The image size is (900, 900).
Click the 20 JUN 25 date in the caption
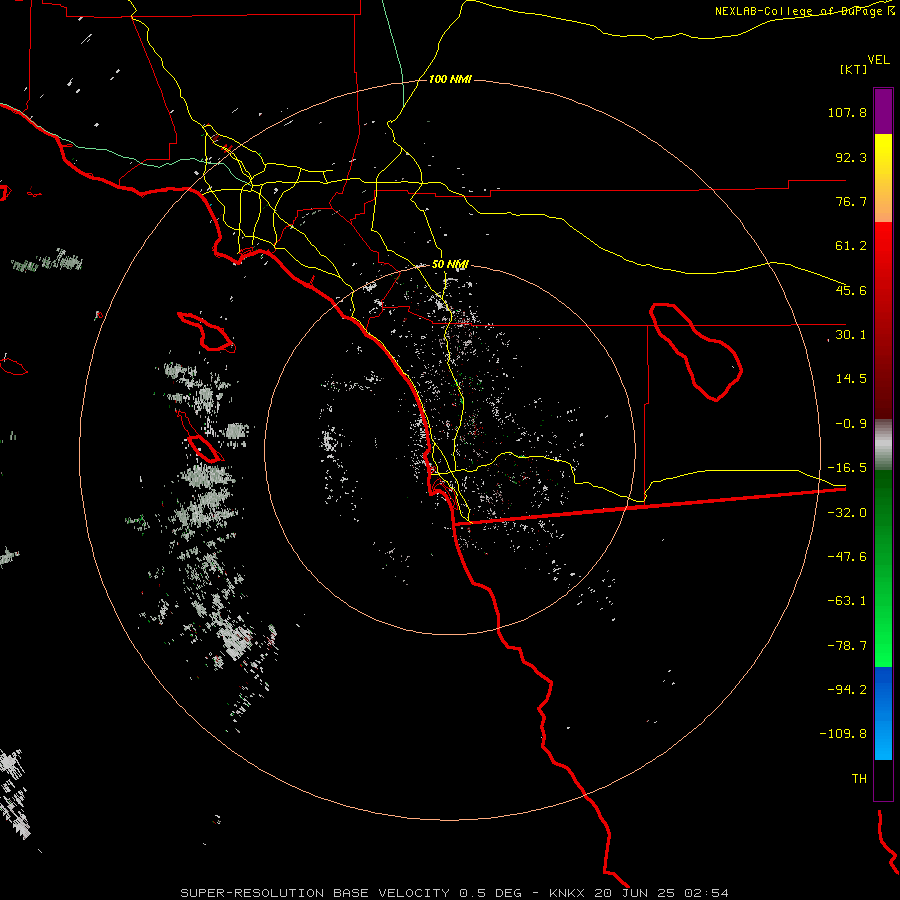pos(637,893)
